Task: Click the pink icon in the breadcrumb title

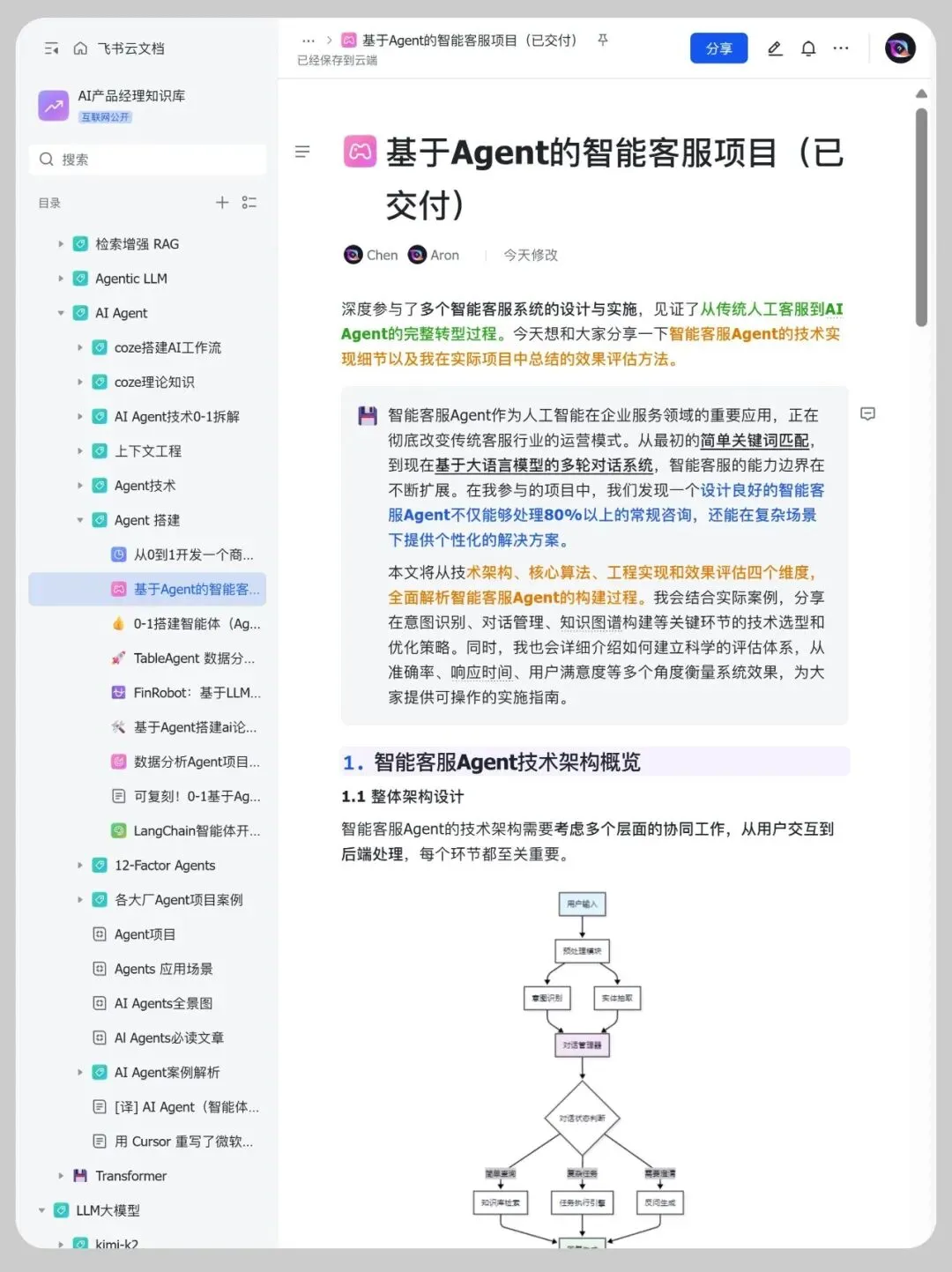Action: [x=349, y=41]
